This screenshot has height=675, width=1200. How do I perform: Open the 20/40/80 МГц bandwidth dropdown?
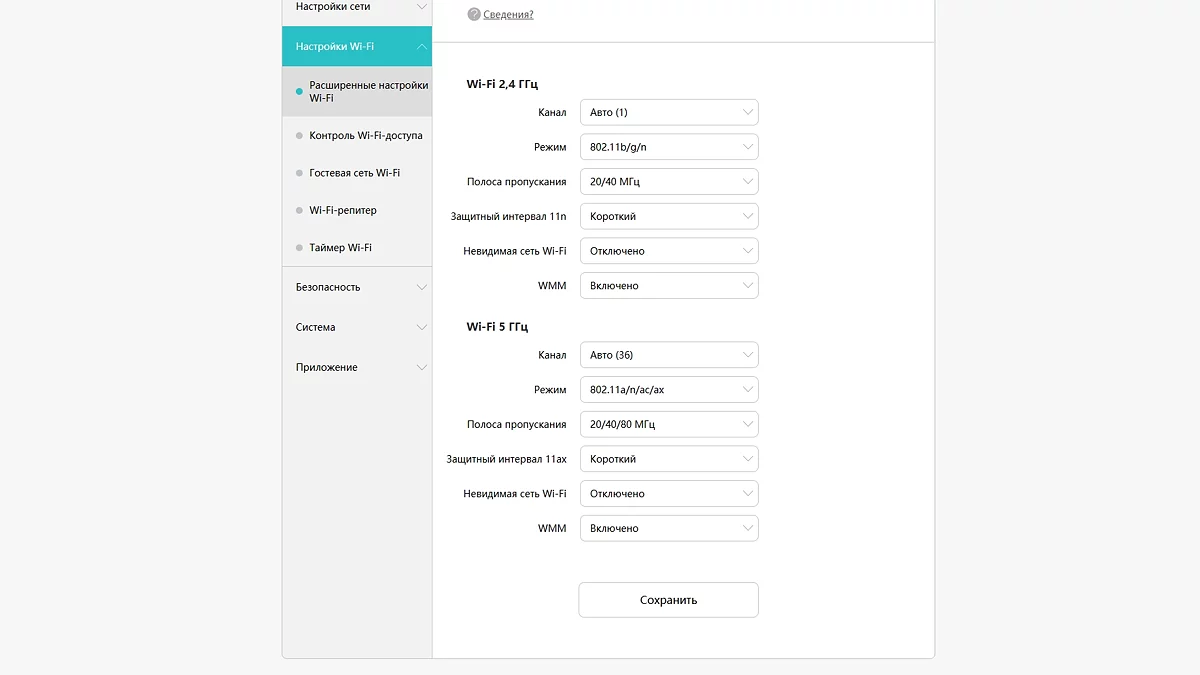pos(668,424)
